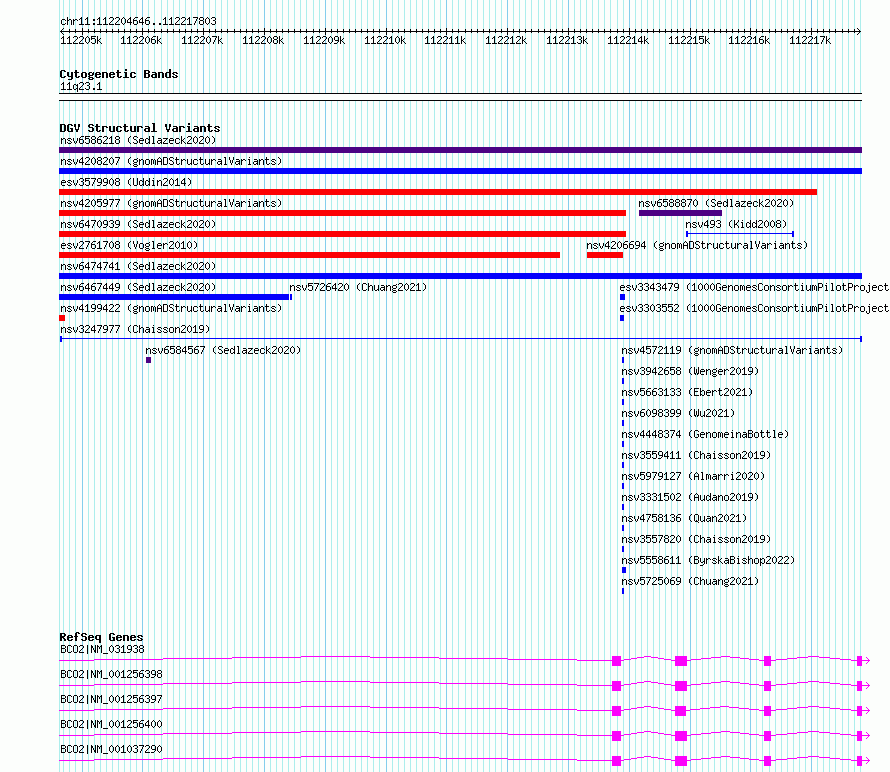
Task: Select the blue nsv6474741 variant bar
Action: tap(460, 276)
